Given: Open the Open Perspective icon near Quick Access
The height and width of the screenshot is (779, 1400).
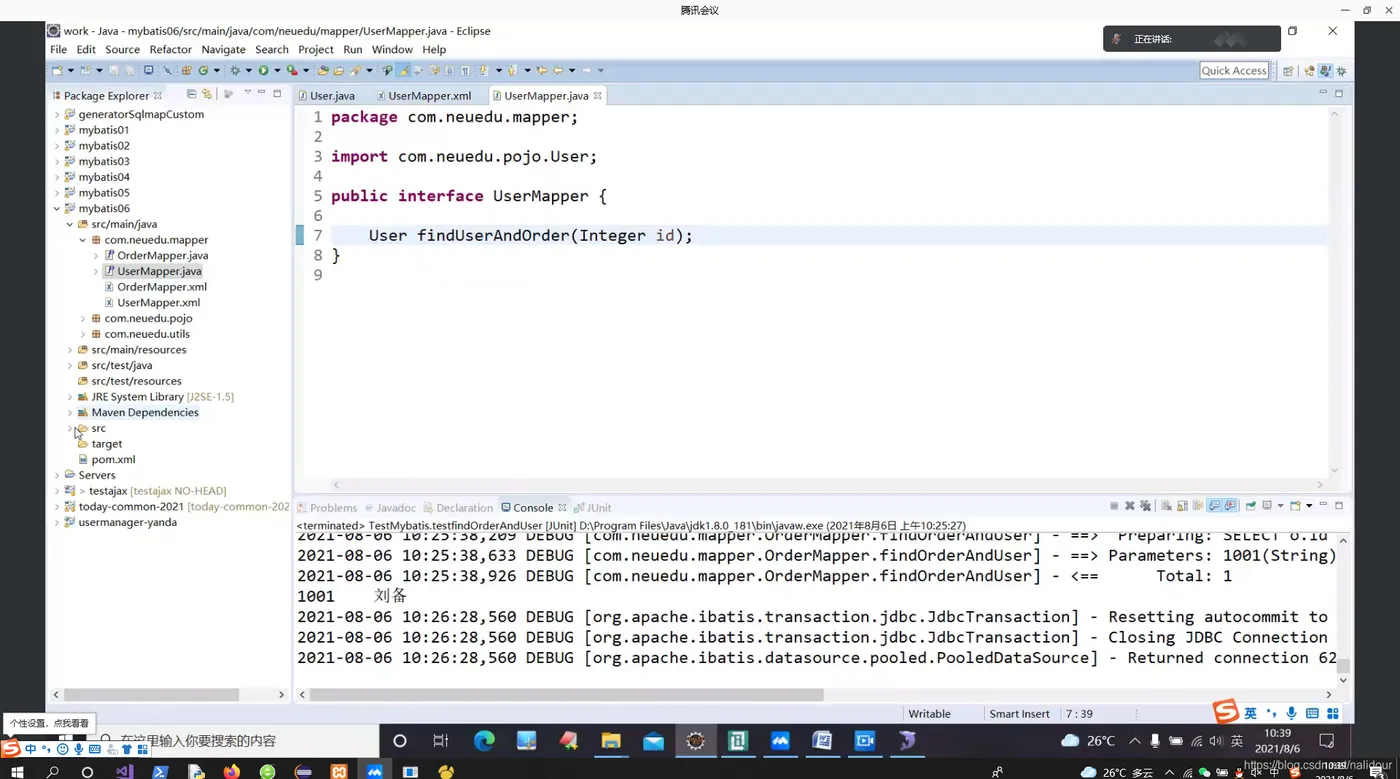Looking at the screenshot, I should pos(1288,71).
